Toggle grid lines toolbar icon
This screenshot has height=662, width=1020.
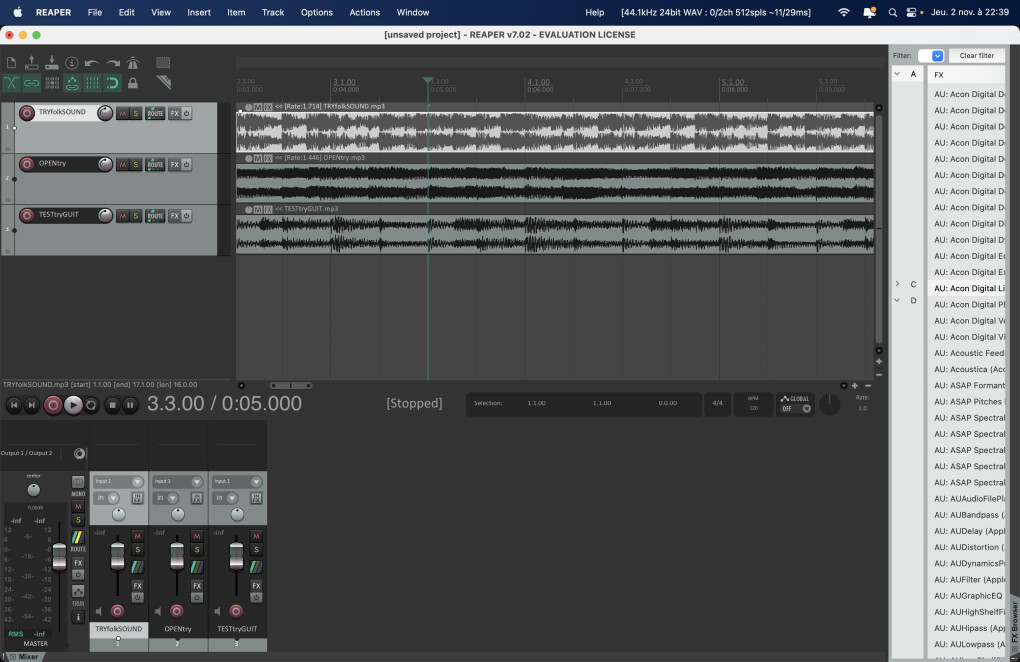(x=92, y=83)
